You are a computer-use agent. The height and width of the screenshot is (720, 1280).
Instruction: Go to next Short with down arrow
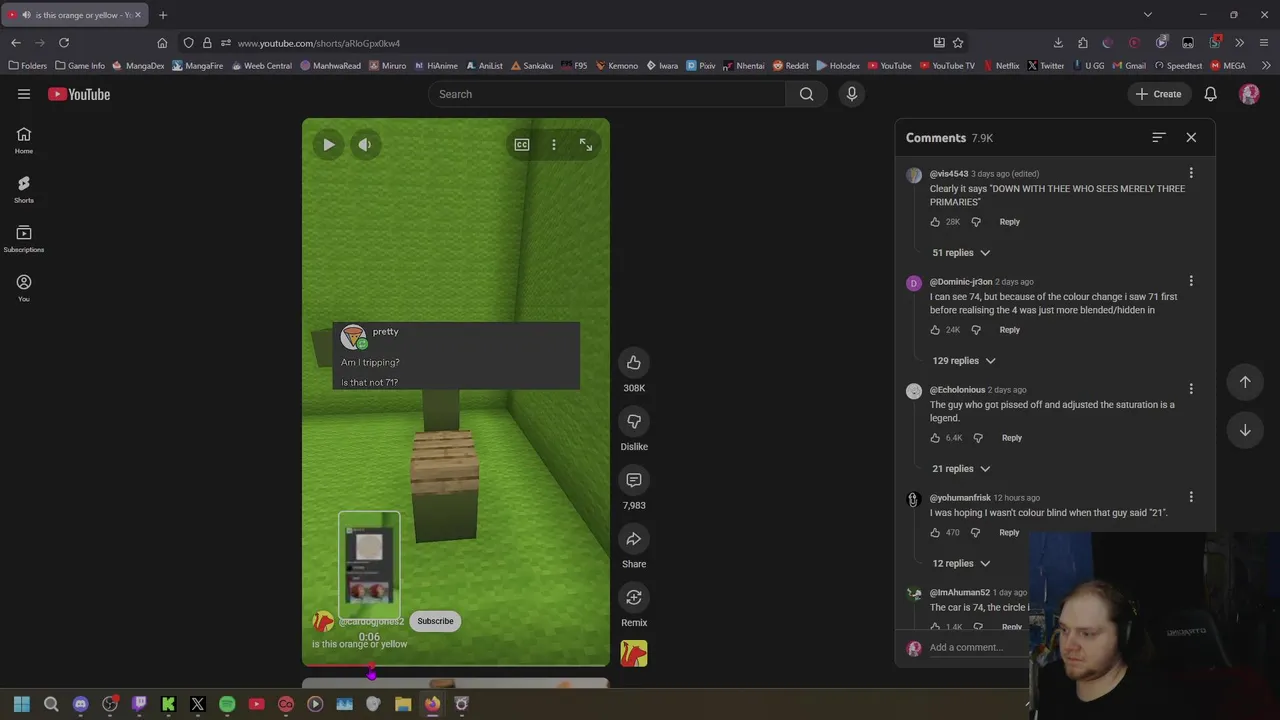tap(1245, 431)
